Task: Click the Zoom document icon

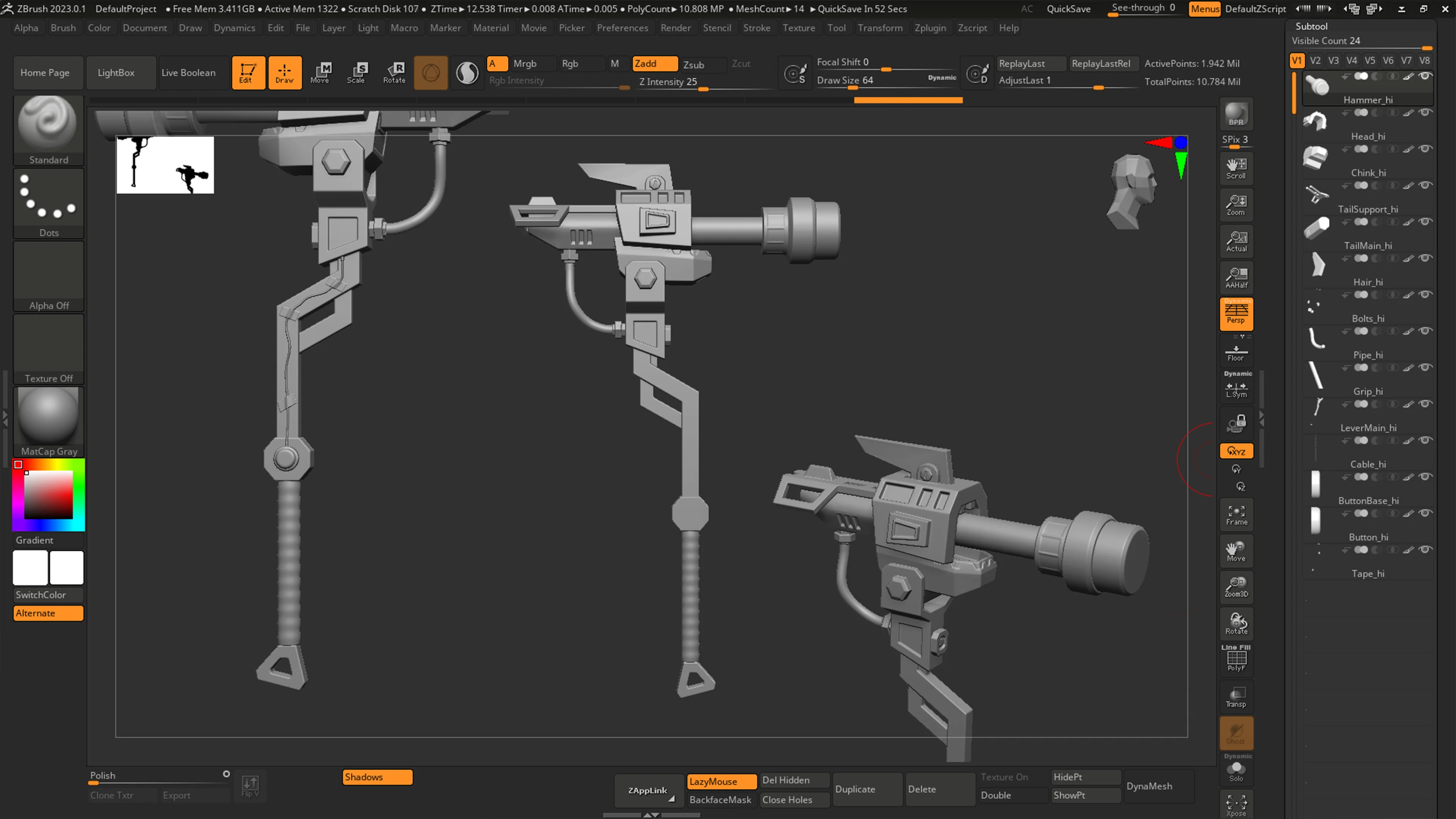Action: tap(1236, 205)
